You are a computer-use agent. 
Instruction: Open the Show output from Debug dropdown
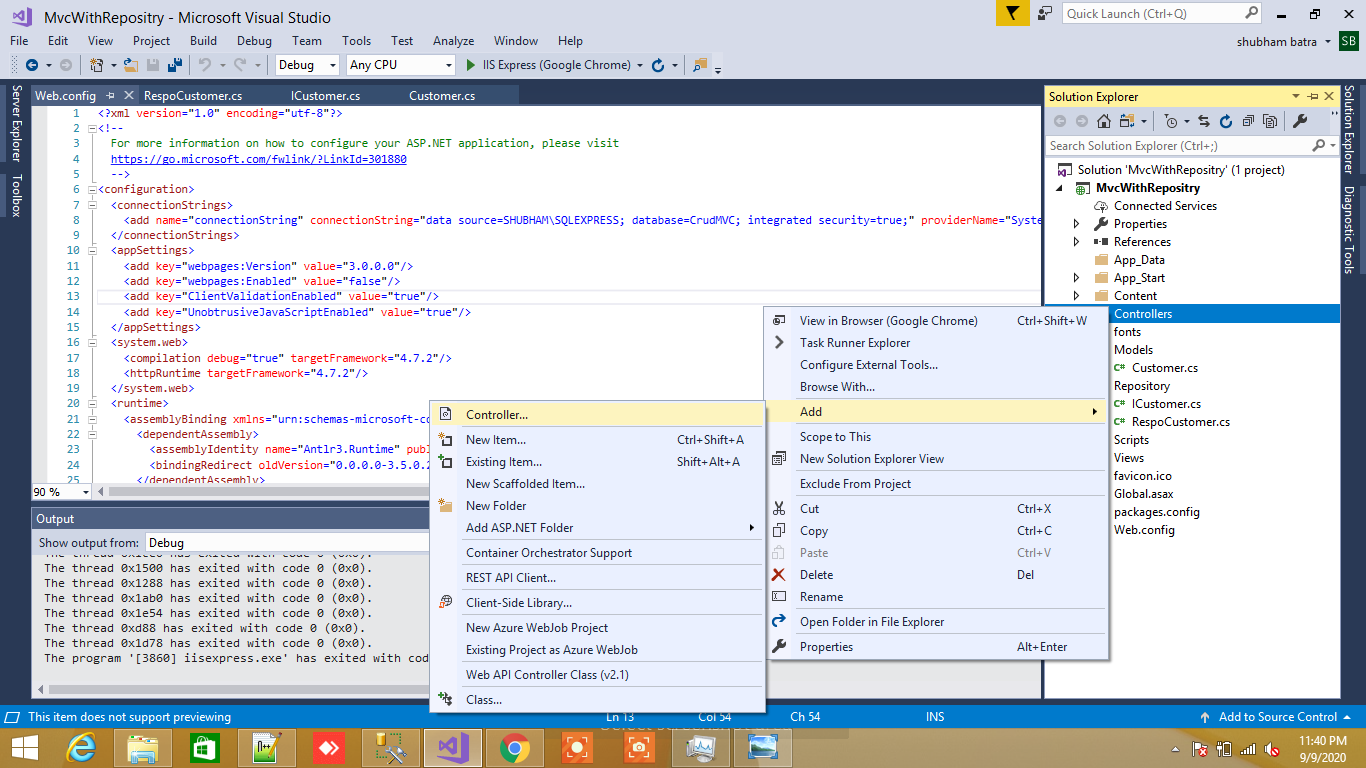[x=286, y=543]
